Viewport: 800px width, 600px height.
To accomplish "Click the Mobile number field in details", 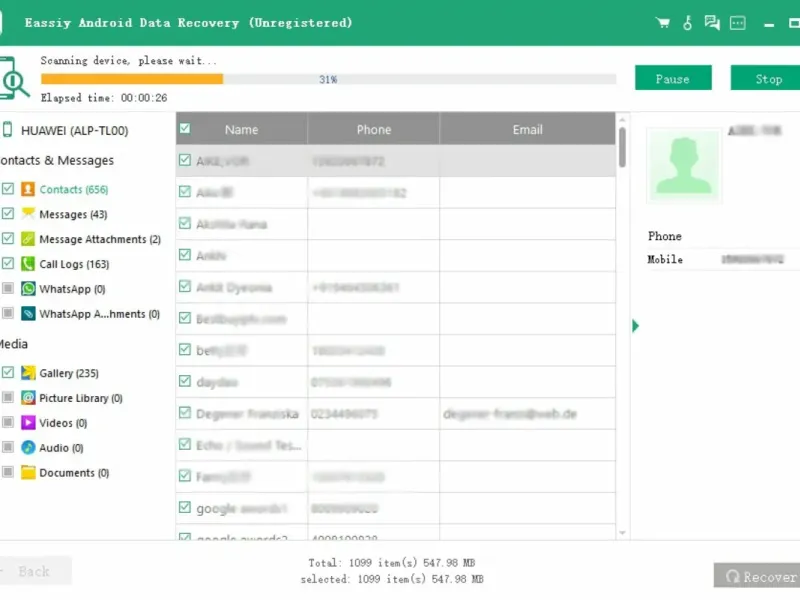I will (x=753, y=259).
